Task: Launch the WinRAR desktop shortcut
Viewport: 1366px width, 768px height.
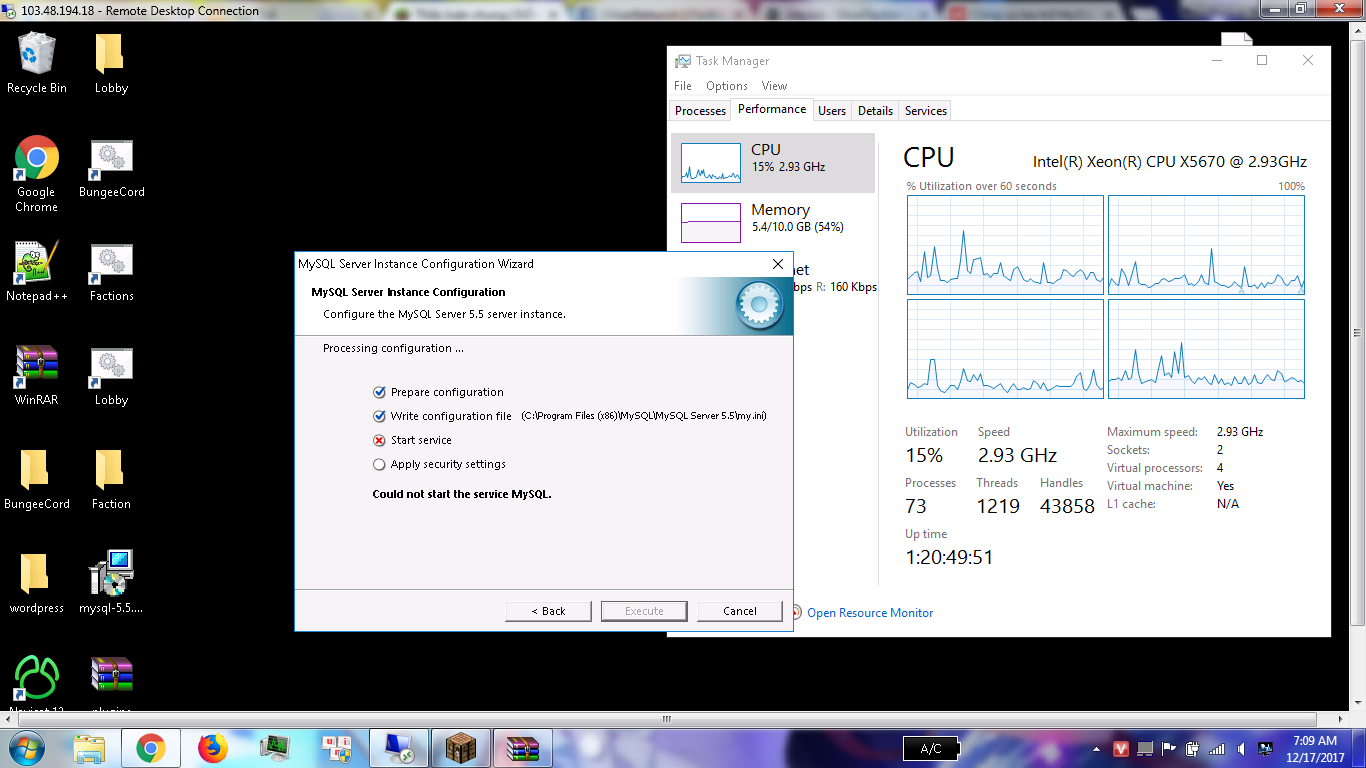Action: 37,375
